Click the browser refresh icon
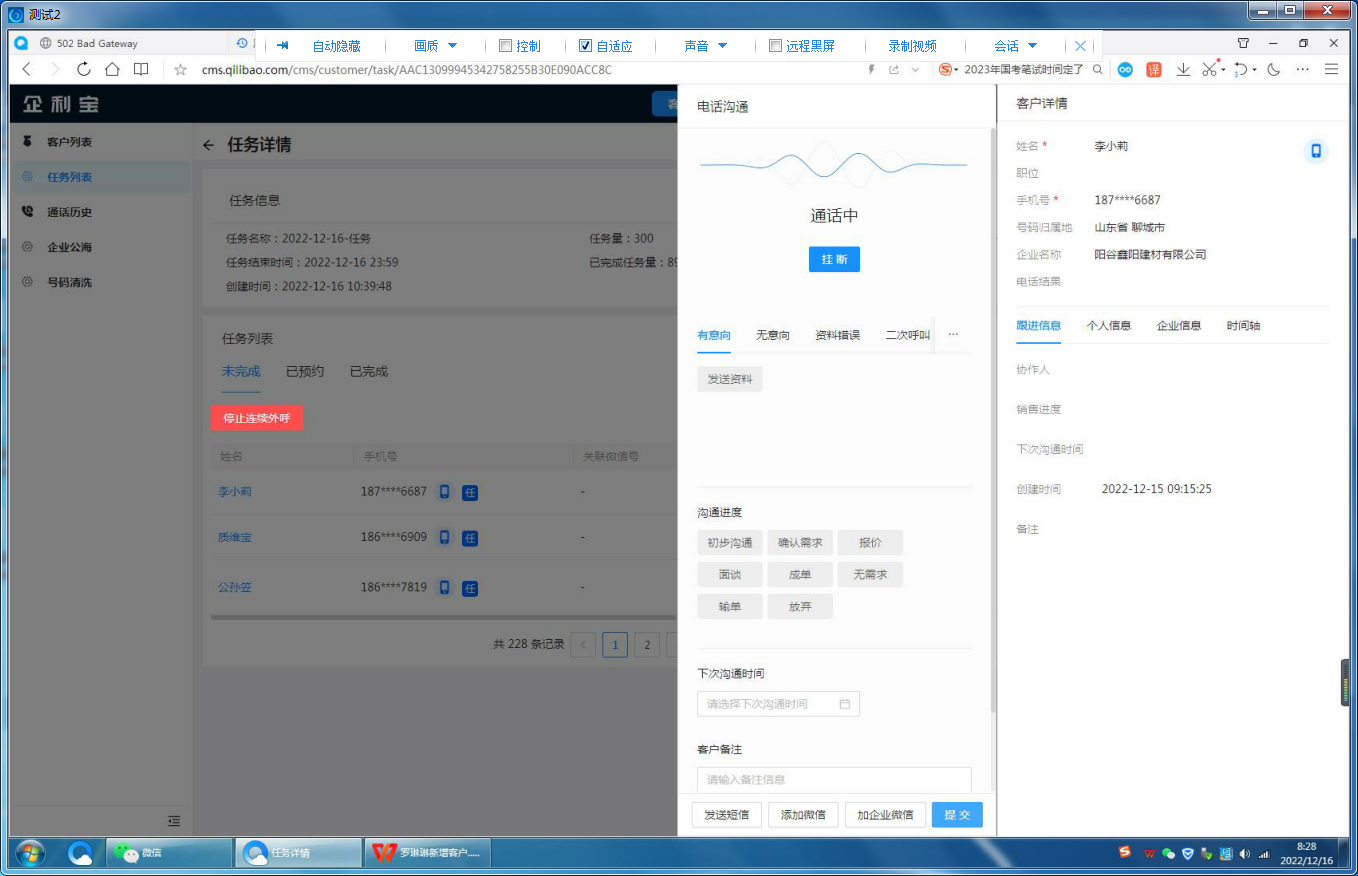This screenshot has height=876, width=1358. [84, 69]
